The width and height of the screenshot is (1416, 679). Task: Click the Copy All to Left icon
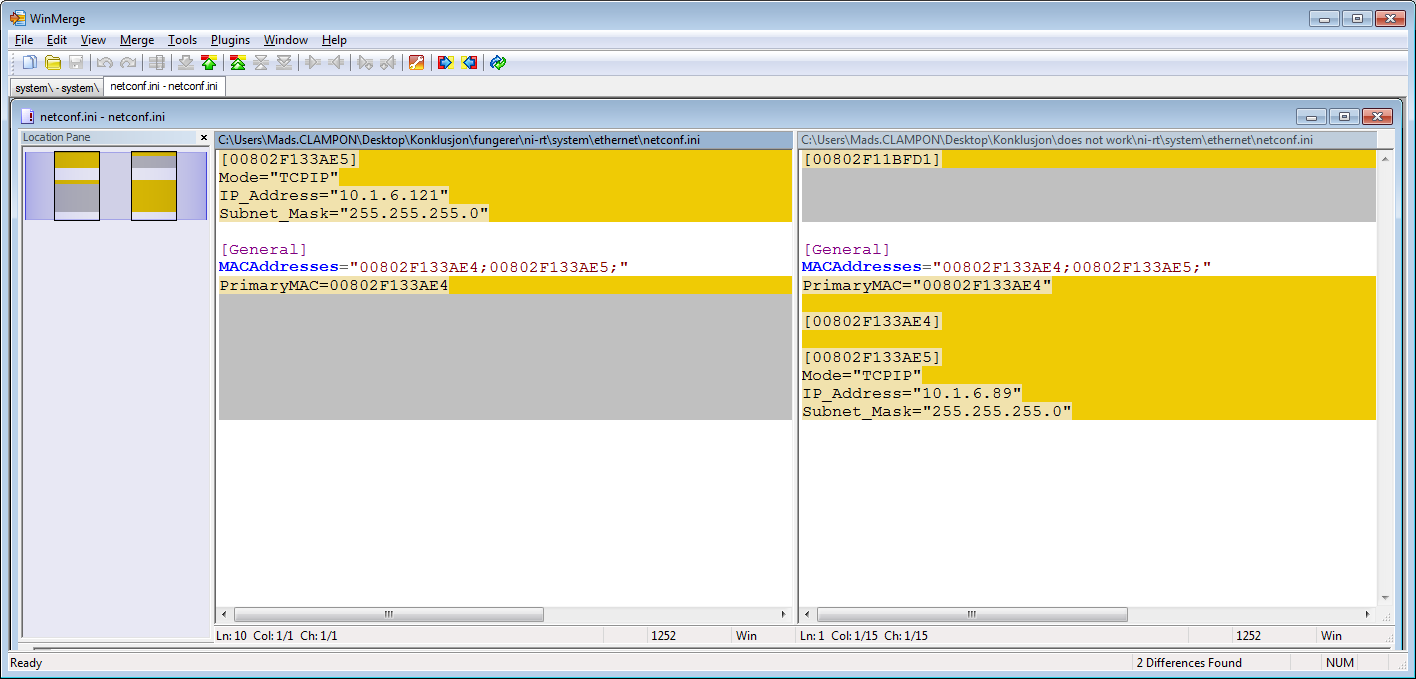click(x=469, y=62)
